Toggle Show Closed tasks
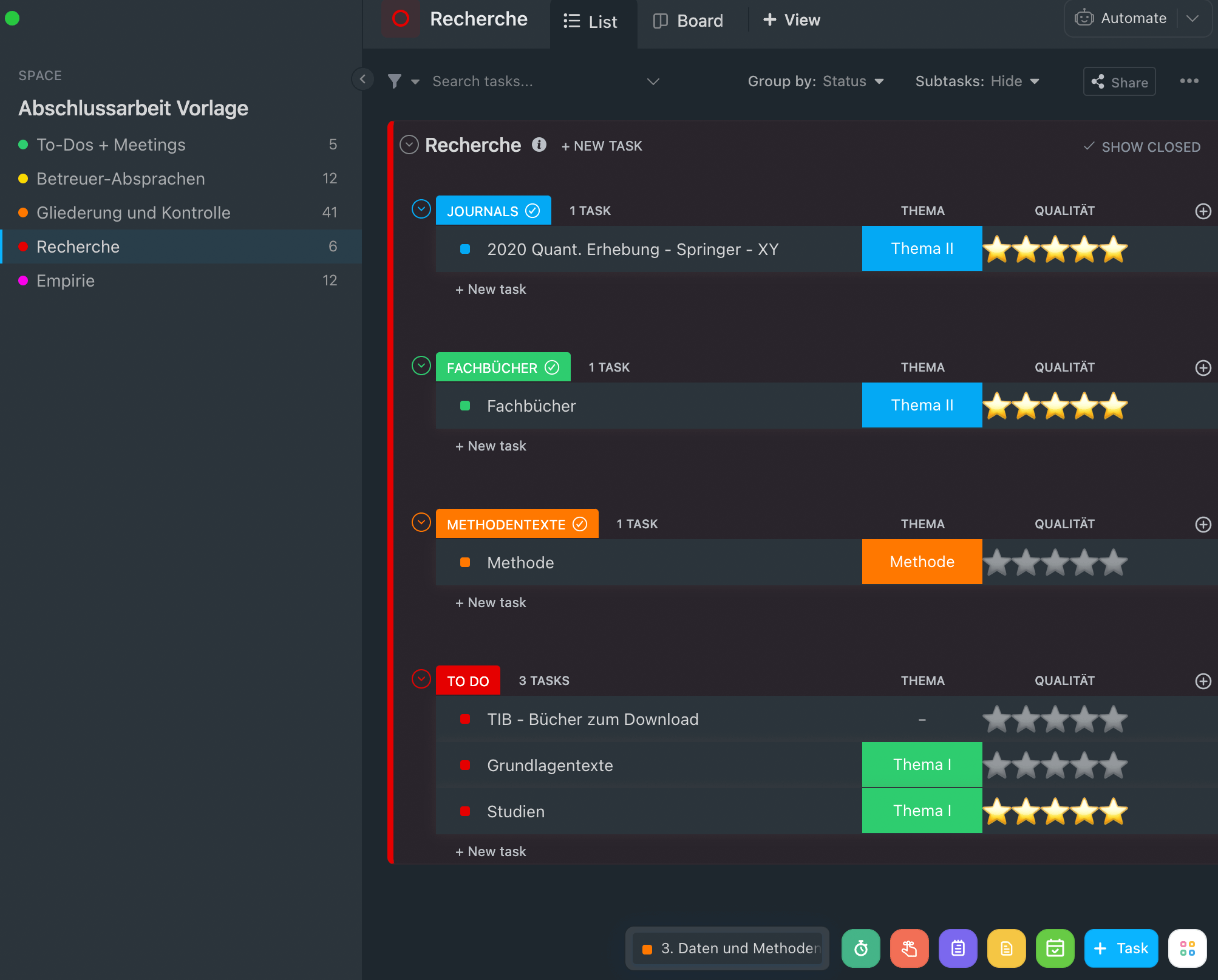This screenshot has height=980, width=1218. point(1142,147)
